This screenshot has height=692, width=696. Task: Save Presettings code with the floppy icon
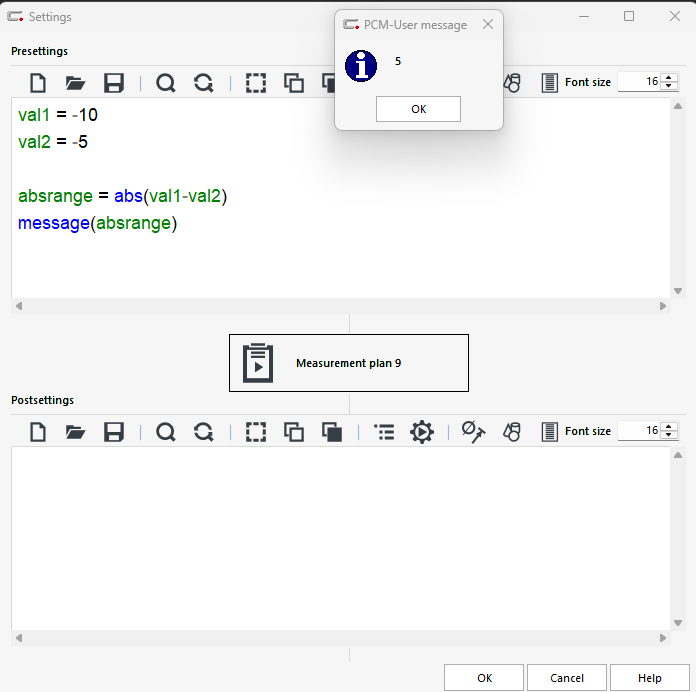click(114, 83)
